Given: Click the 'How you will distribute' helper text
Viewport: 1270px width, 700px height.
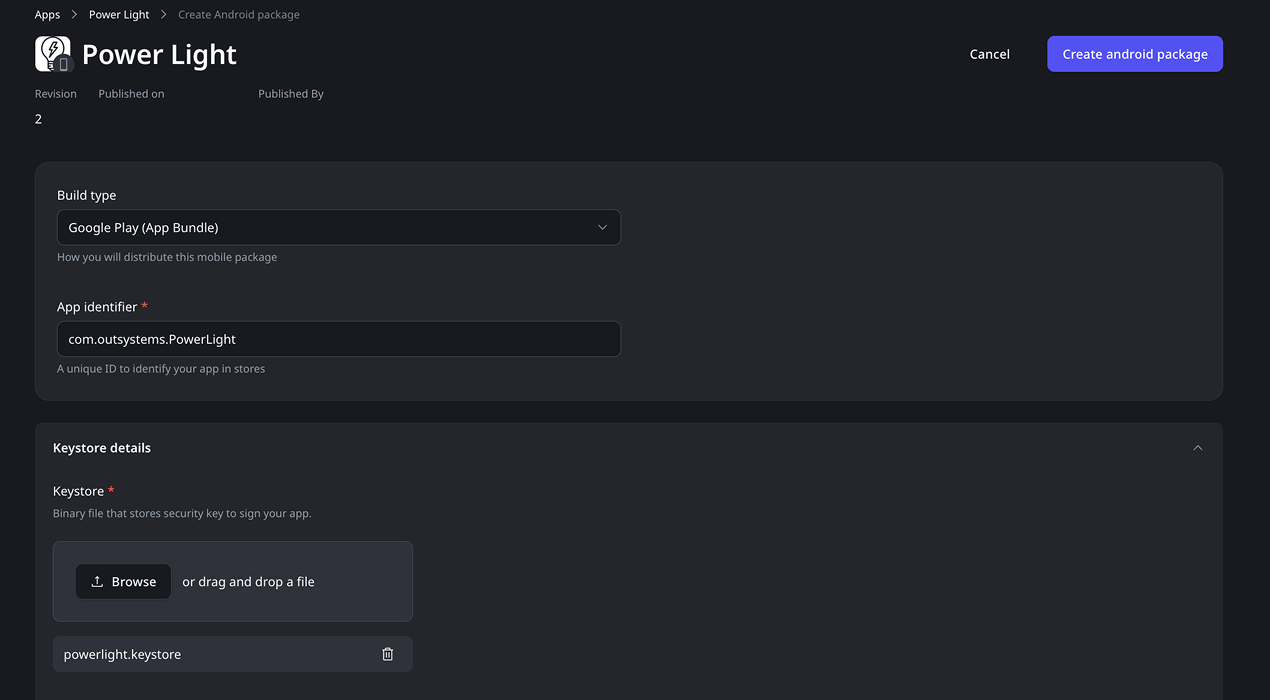Looking at the screenshot, I should coord(167,257).
